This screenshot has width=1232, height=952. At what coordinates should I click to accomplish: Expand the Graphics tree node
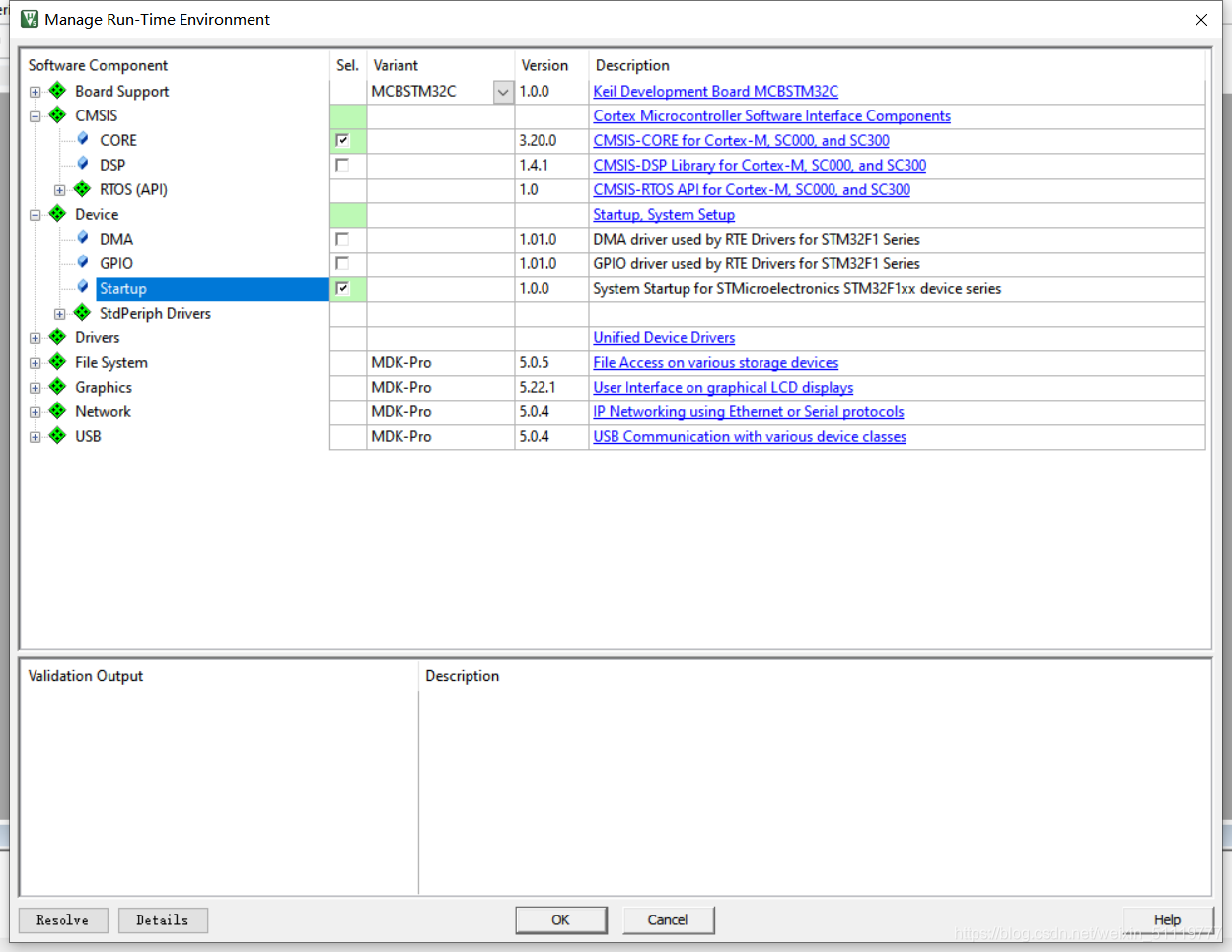(36, 388)
